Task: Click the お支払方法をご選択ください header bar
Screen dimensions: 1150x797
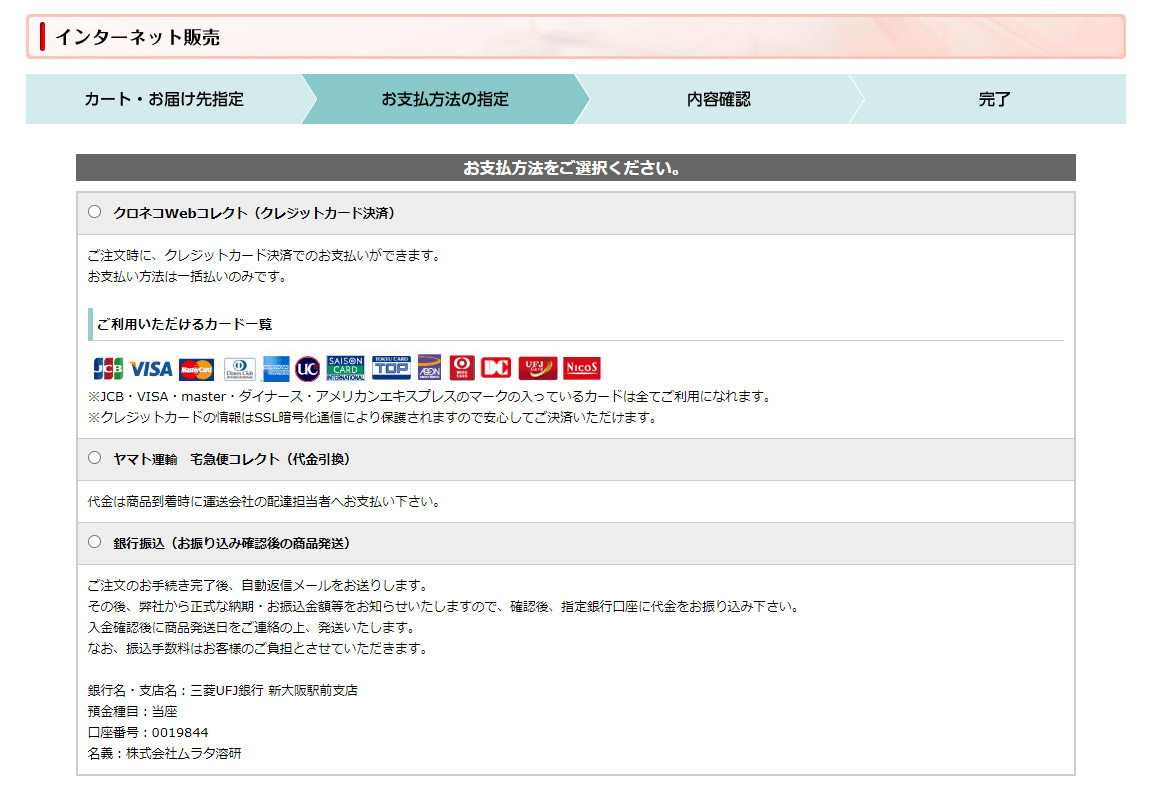Action: [576, 168]
